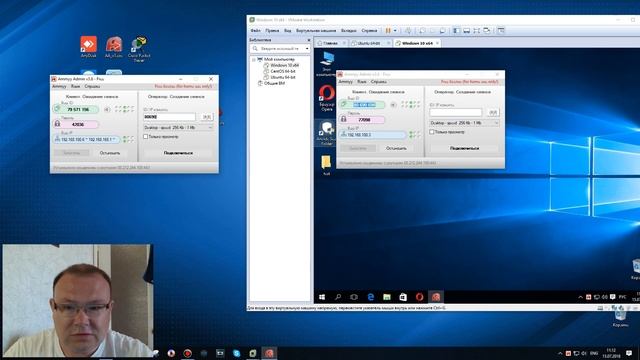Click Skype icon in host taskbar

[x=237, y=353]
